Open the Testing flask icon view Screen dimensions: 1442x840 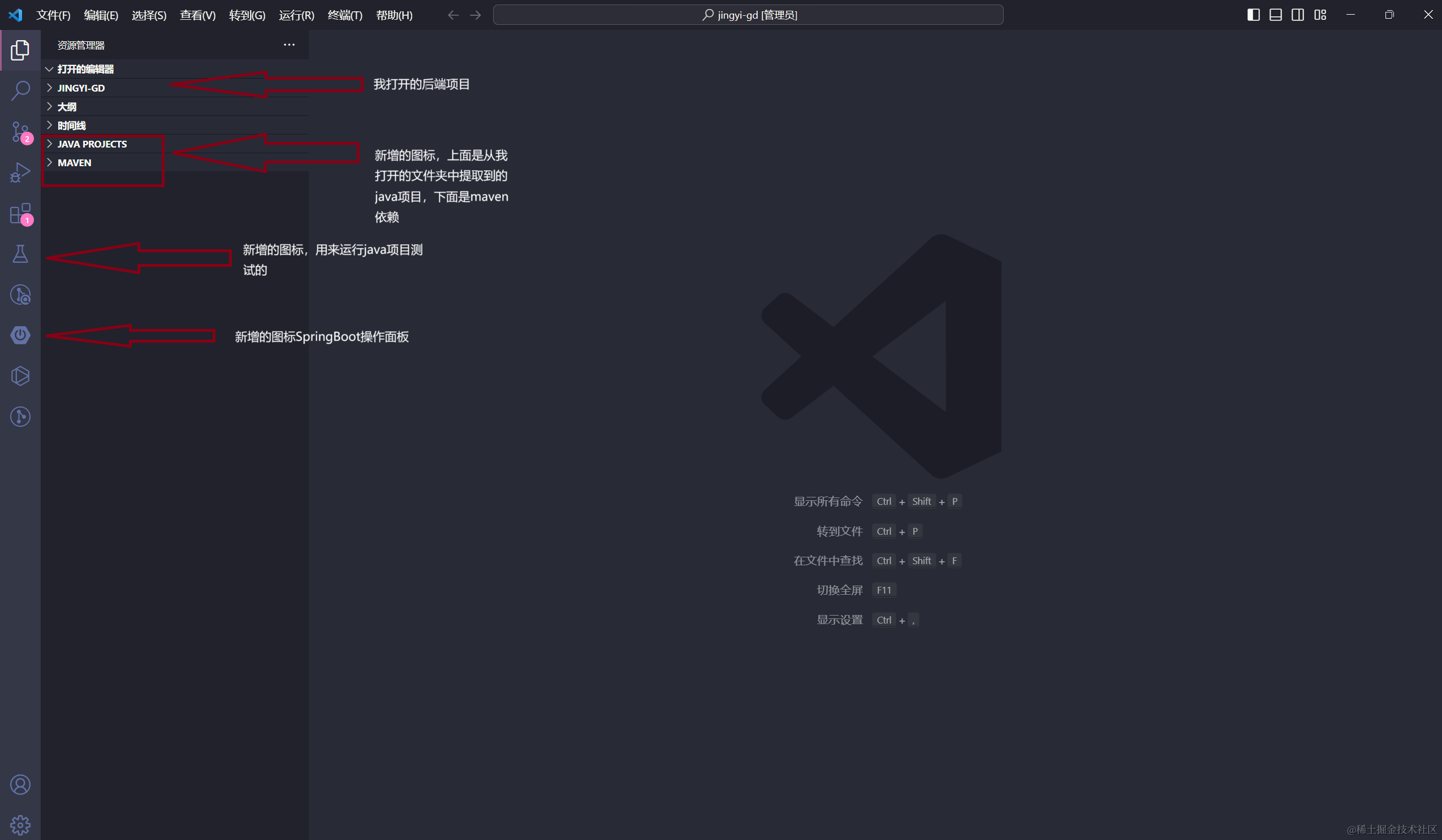pos(20,254)
